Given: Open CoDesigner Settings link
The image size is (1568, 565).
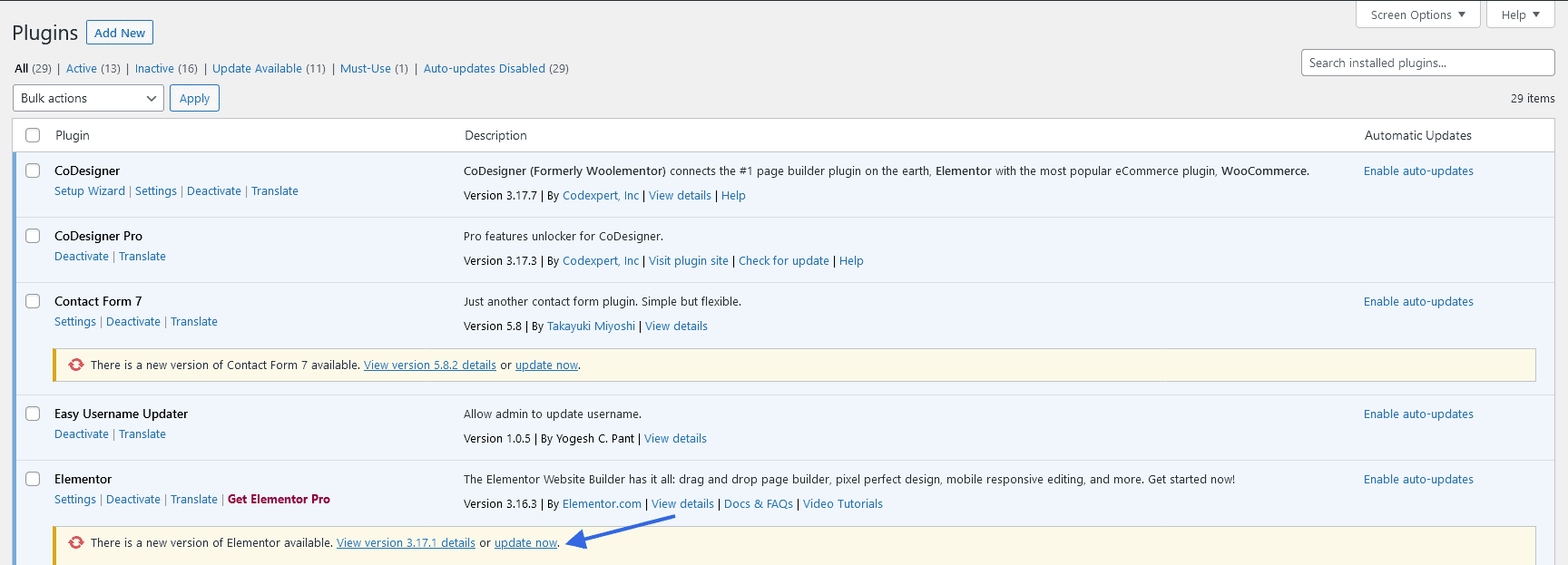Looking at the screenshot, I should [156, 190].
